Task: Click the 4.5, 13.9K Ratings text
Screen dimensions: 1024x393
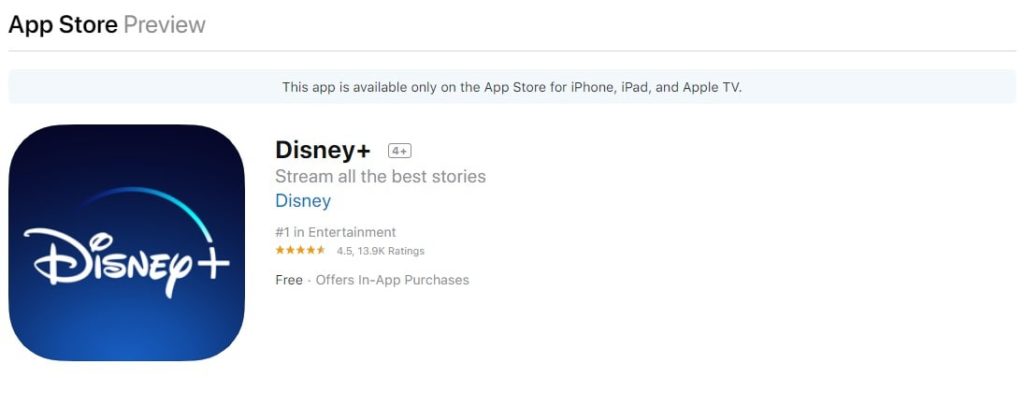Action: click(381, 251)
